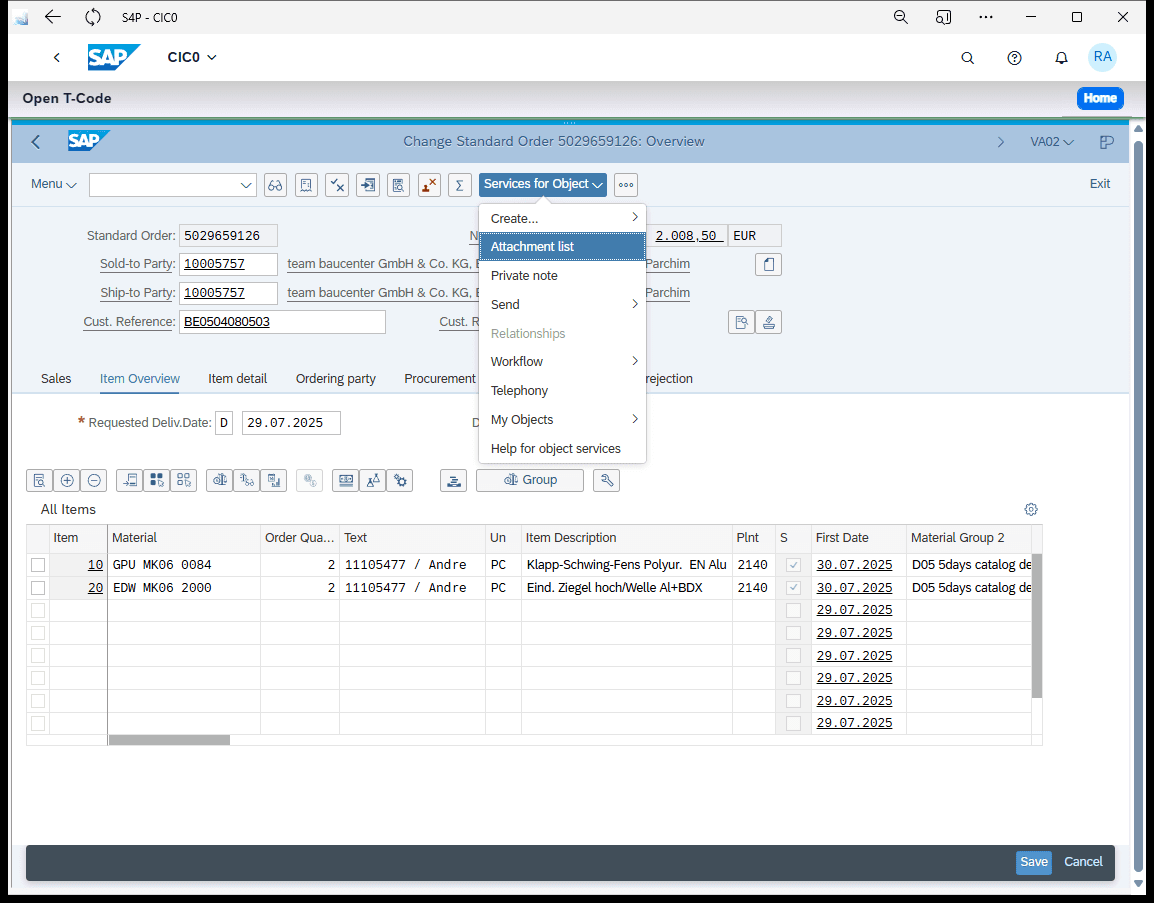
Task: Click the Cust. Reference input field
Action: click(x=282, y=322)
